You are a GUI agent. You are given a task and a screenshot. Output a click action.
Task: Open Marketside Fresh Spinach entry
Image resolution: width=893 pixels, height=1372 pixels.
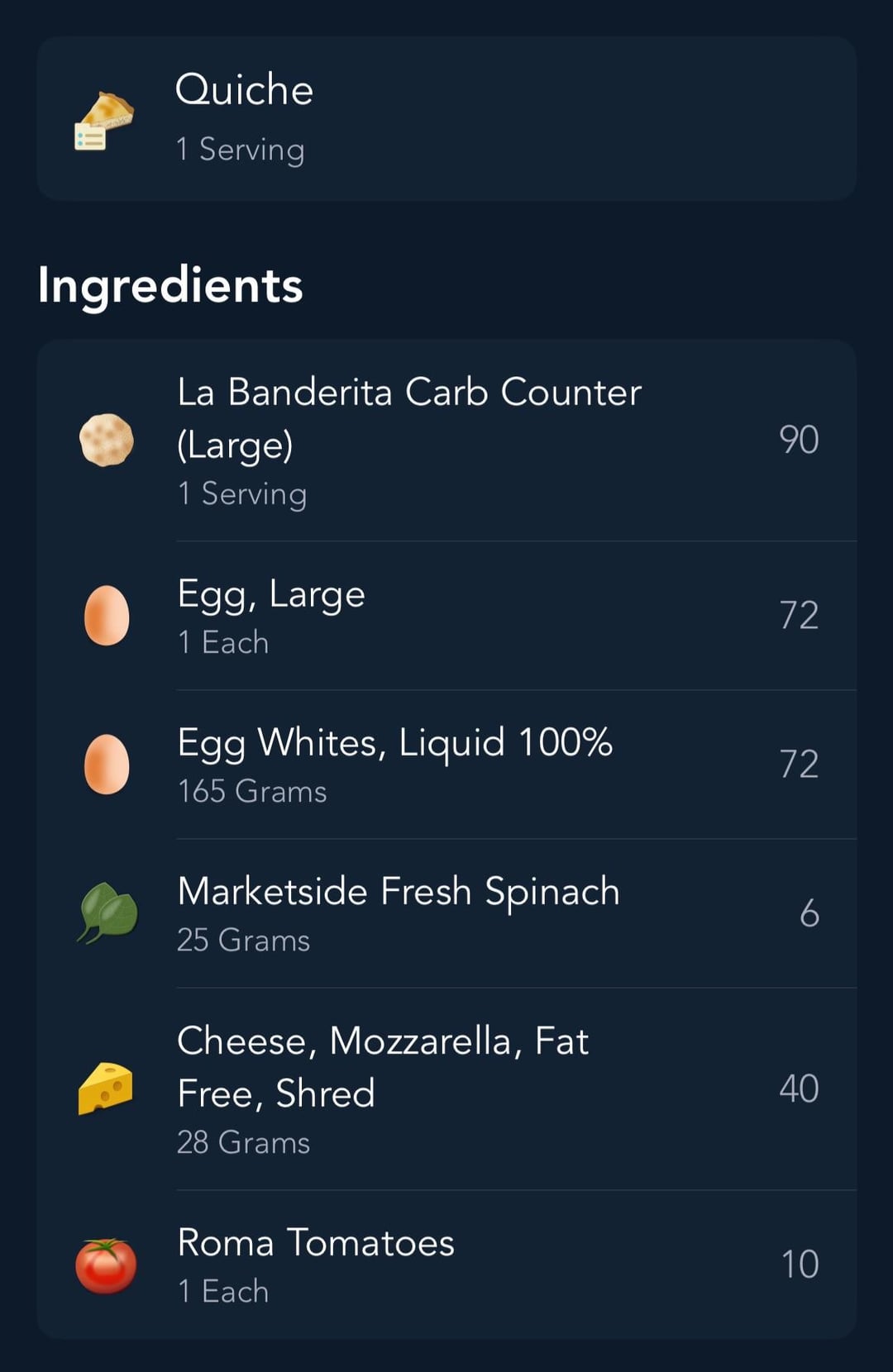click(446, 913)
